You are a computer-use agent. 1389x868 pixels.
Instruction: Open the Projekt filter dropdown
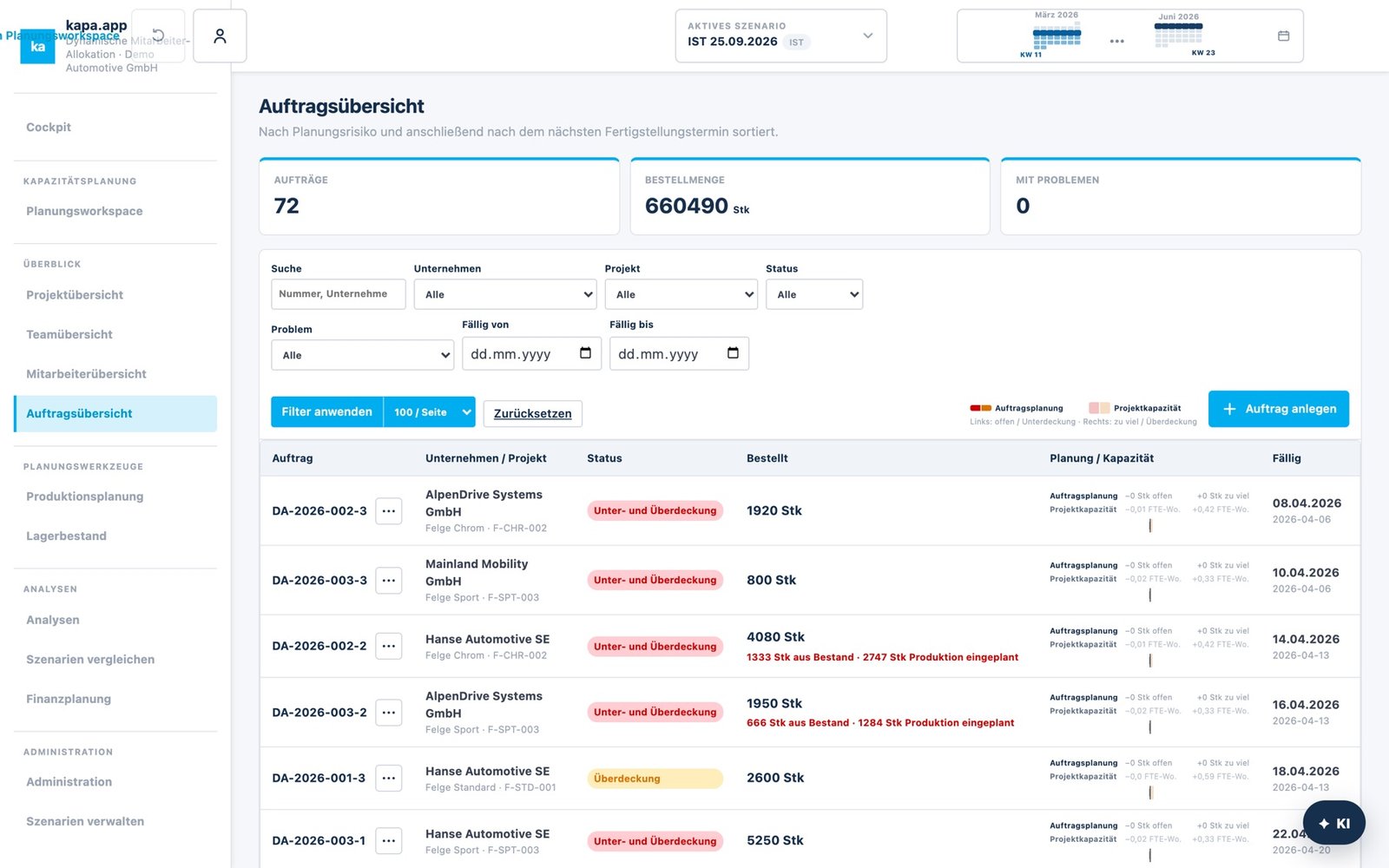point(681,294)
